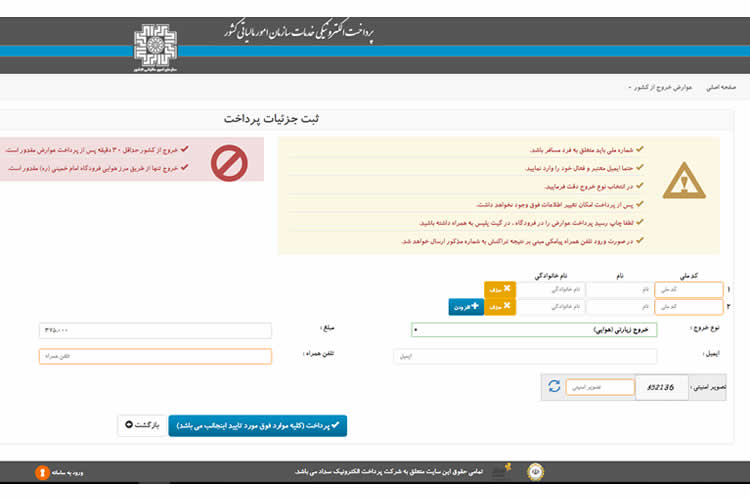The height and width of the screenshot is (500, 750).
Task: Click the مبلغ amount field
Action: click(155, 330)
